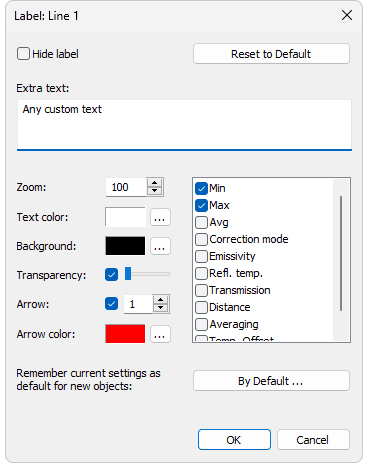Decrease Zoom with down spinner arrow

(154, 191)
